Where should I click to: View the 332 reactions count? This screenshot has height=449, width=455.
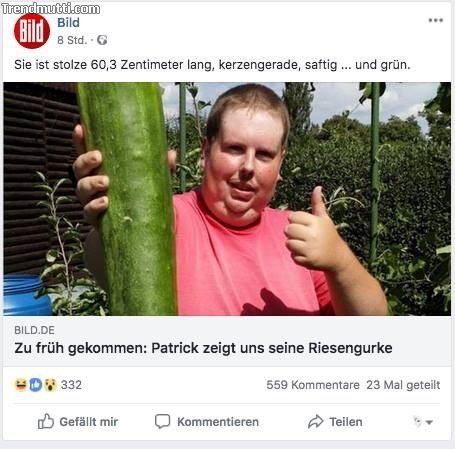click(x=71, y=385)
